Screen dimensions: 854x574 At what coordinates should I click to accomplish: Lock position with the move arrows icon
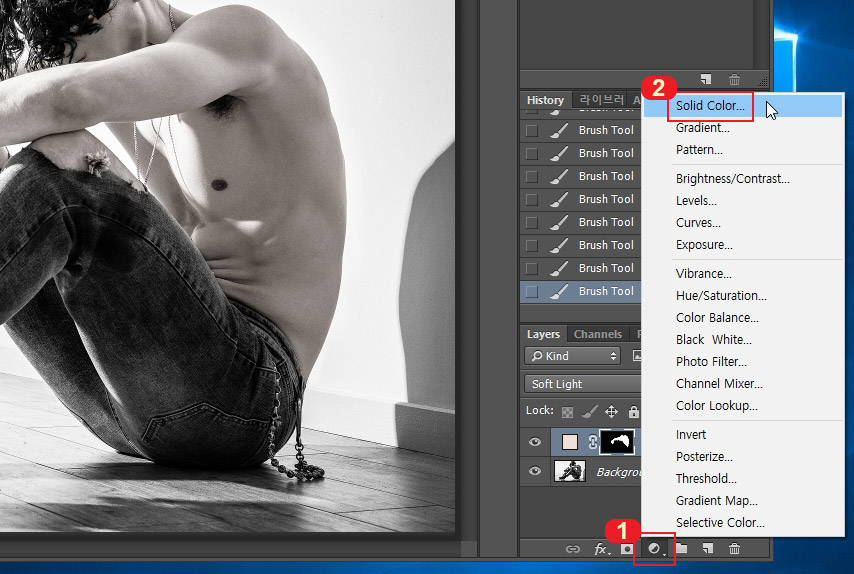pyautogui.click(x=612, y=412)
